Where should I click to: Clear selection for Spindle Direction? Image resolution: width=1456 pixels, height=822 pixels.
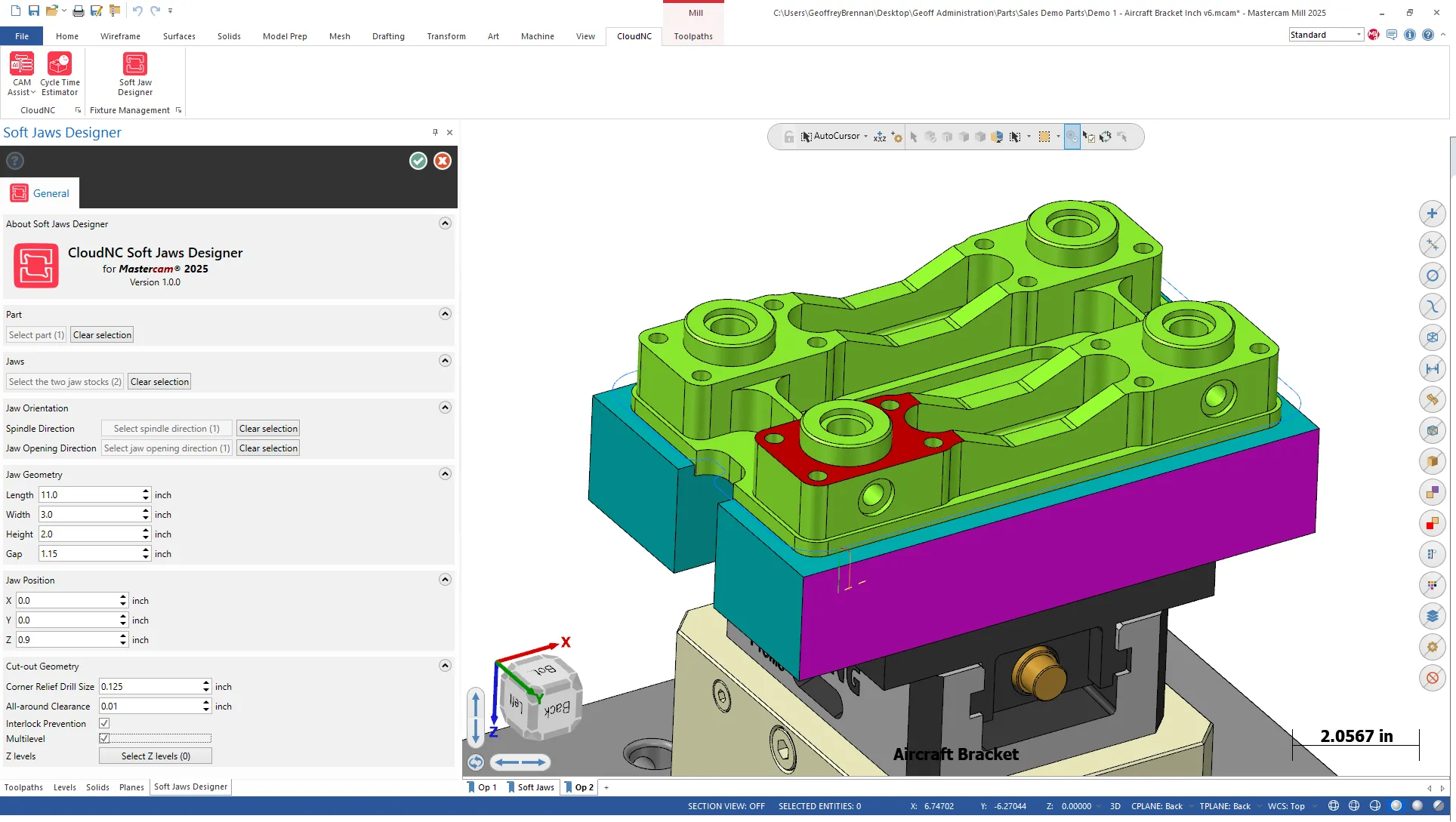(x=268, y=429)
